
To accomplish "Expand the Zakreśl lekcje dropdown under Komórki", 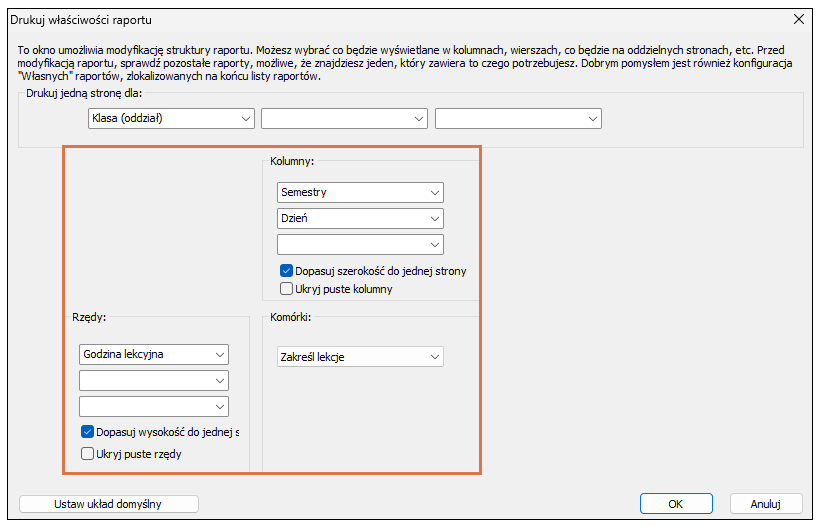I will click(360, 356).
